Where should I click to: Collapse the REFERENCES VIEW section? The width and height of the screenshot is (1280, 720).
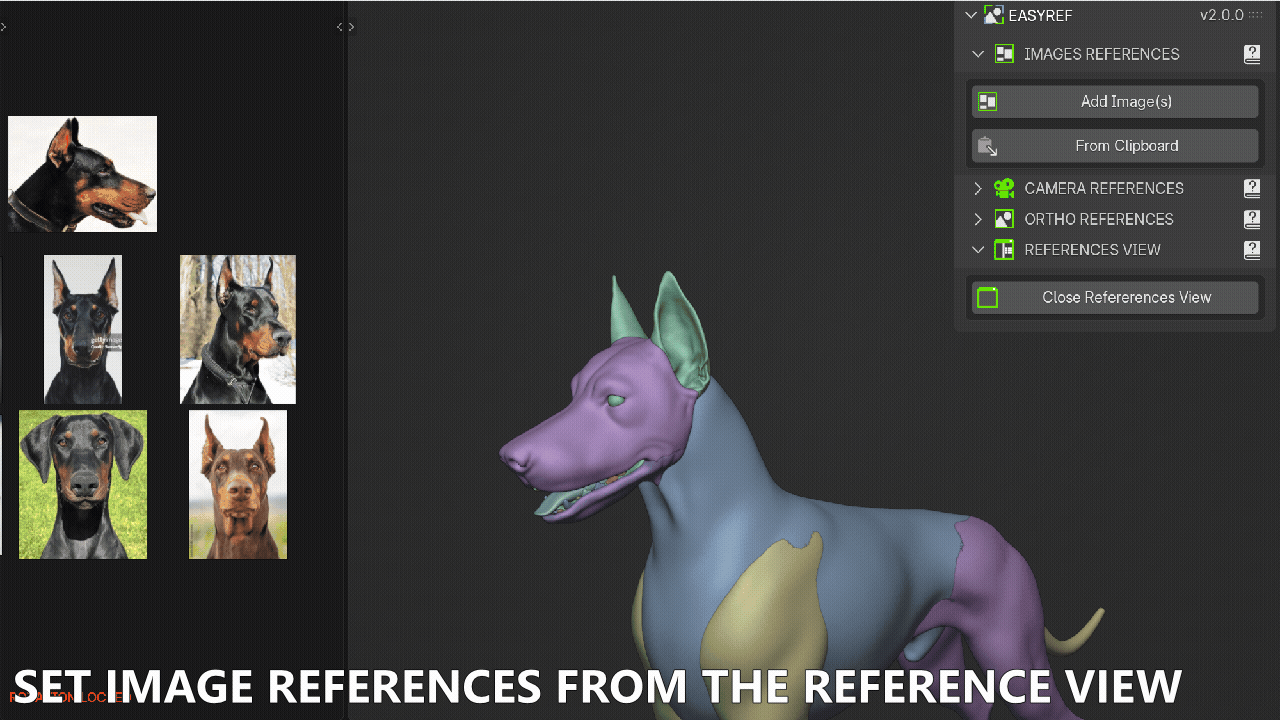tap(978, 250)
